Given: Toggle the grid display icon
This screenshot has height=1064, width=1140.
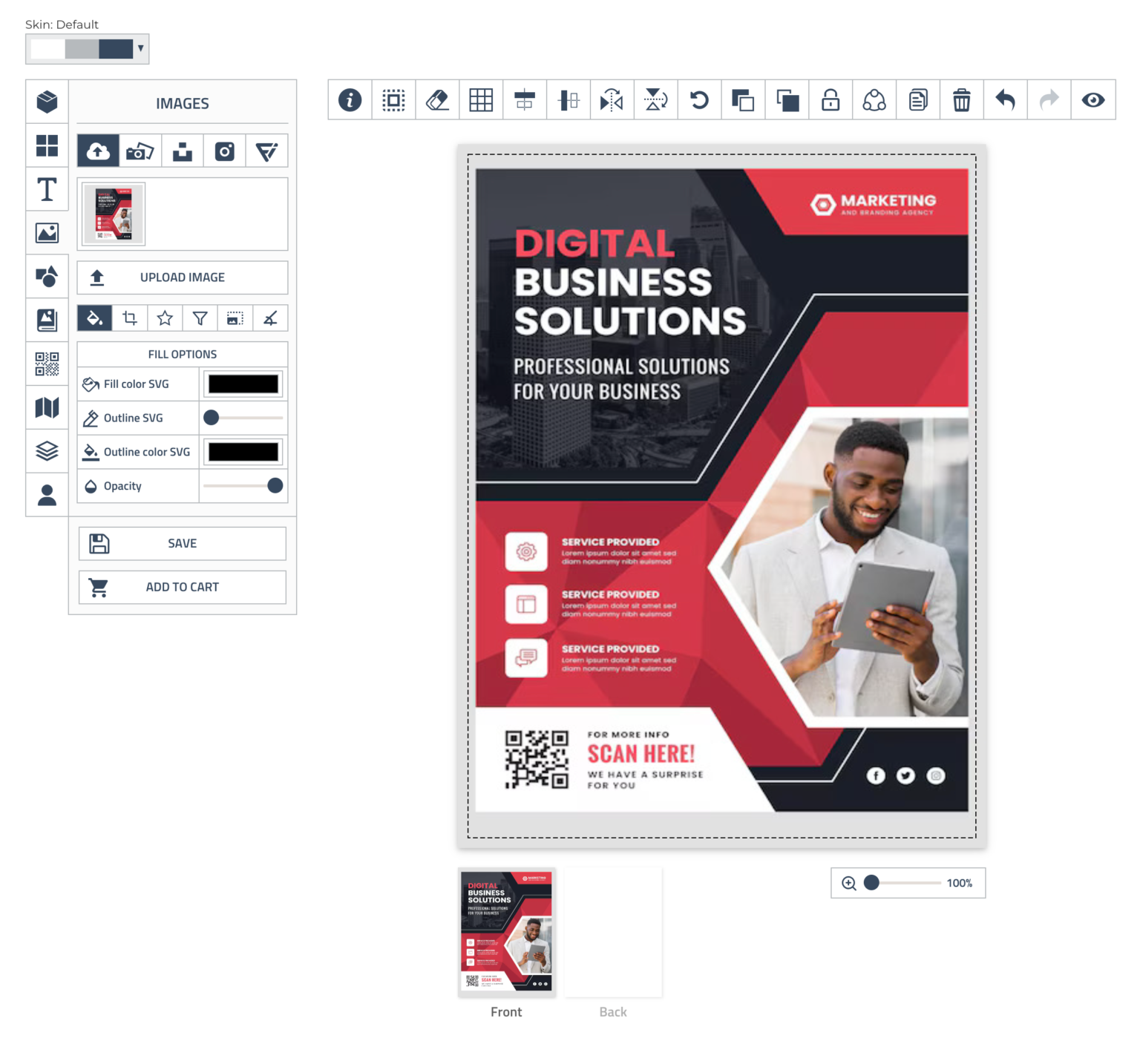Looking at the screenshot, I should pos(481,100).
